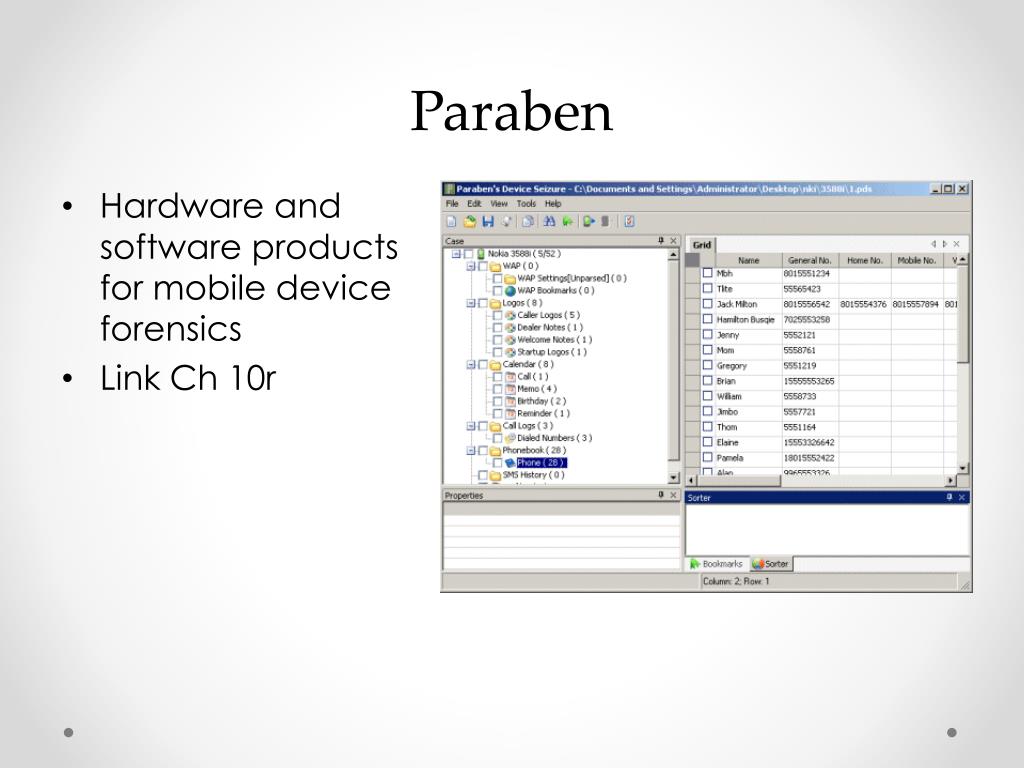Check the Phonebook folder checkbox
This screenshot has width=1024, height=768.
point(483,451)
